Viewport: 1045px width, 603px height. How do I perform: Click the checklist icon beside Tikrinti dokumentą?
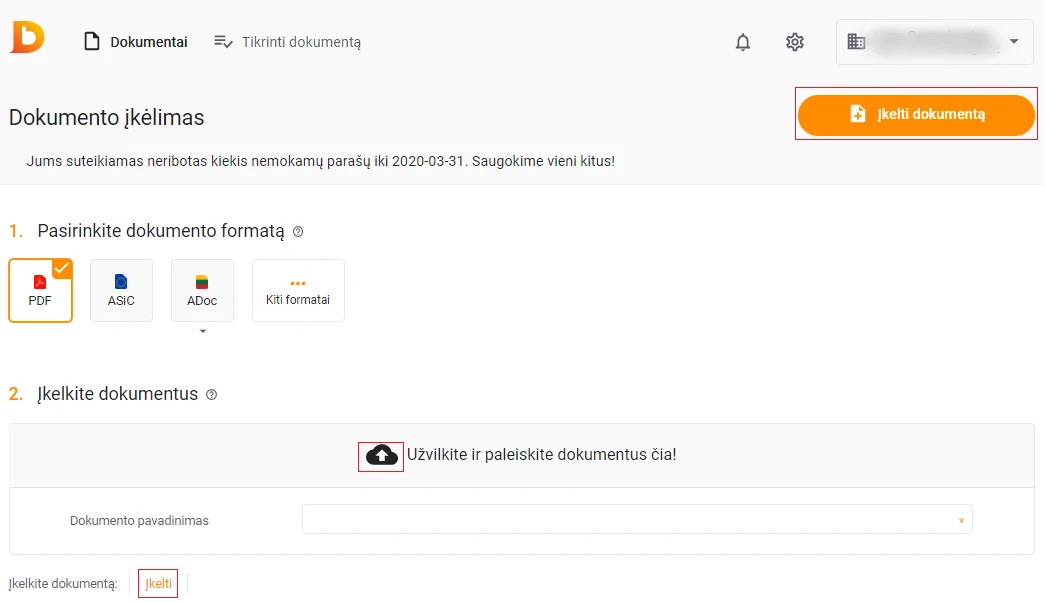tap(223, 42)
